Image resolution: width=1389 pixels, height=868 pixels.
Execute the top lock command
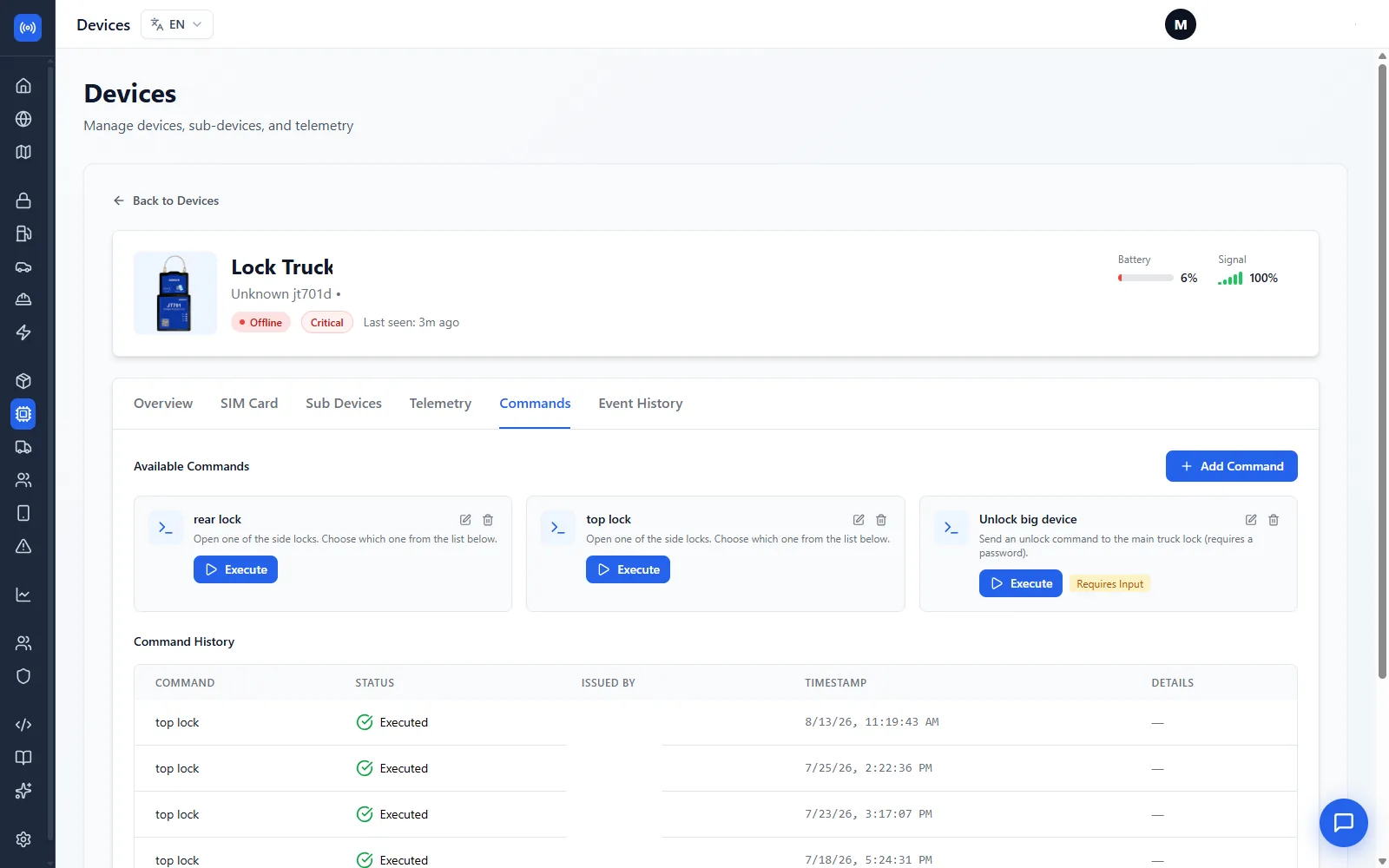coord(628,569)
